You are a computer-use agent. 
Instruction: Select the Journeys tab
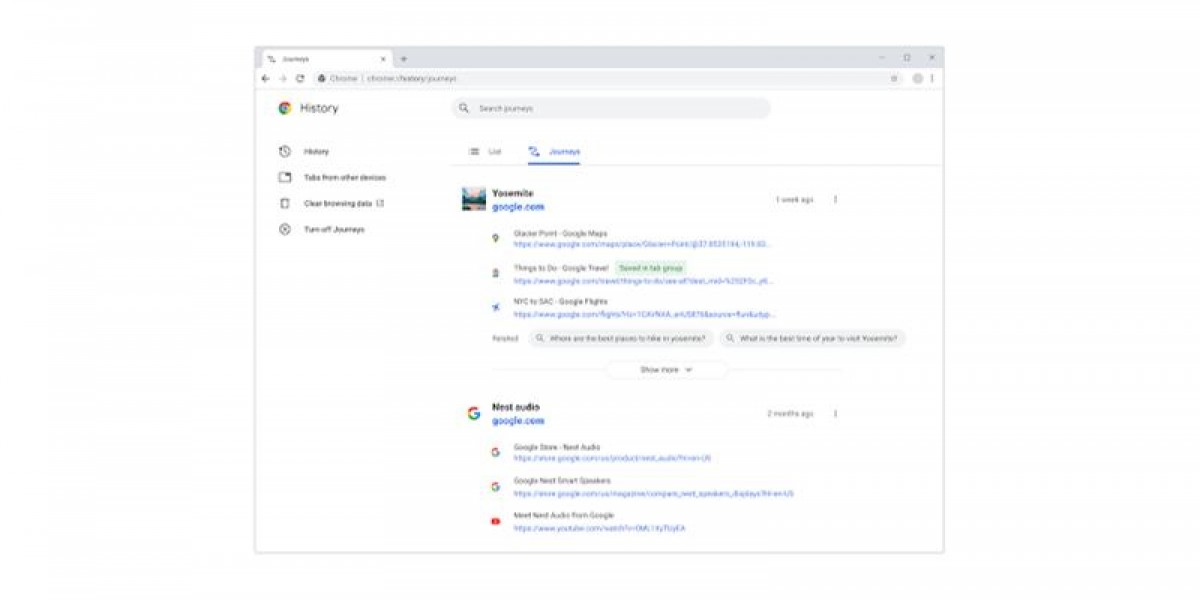(554, 152)
